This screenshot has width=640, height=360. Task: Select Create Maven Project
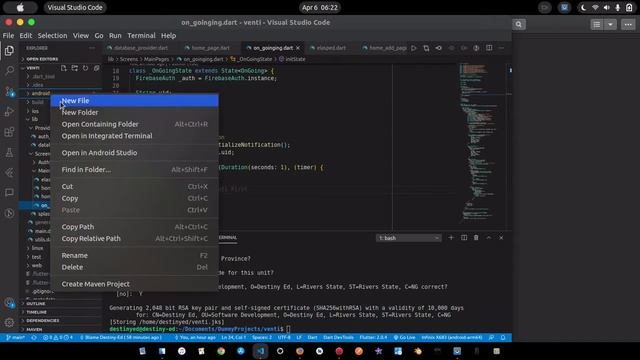click(x=134, y=284)
